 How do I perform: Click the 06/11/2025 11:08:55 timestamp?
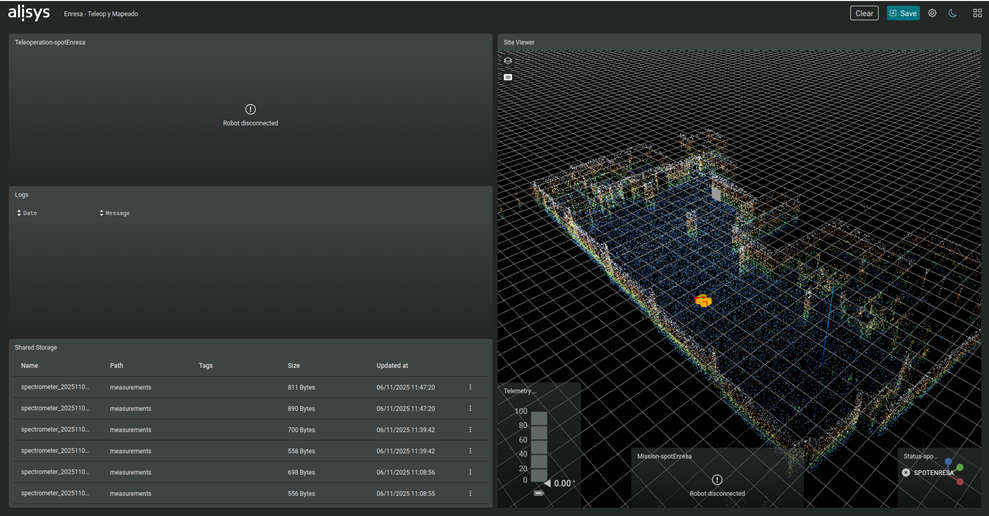[x=406, y=493]
